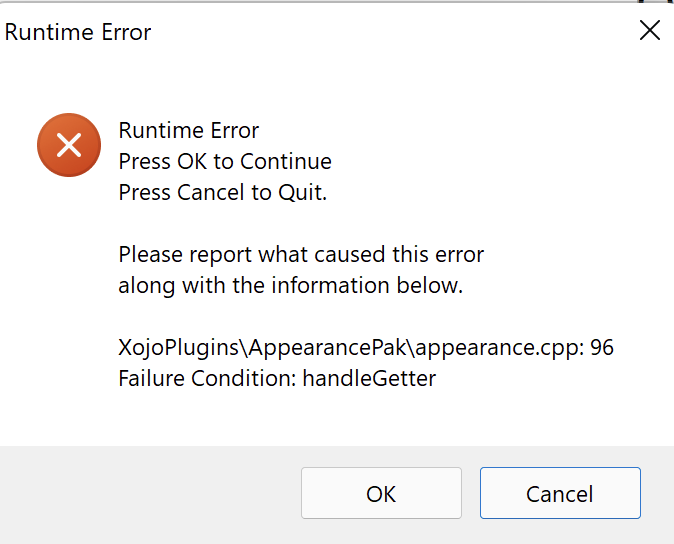Click the red error circle icon
This screenshot has height=544, width=674.
tap(69, 145)
